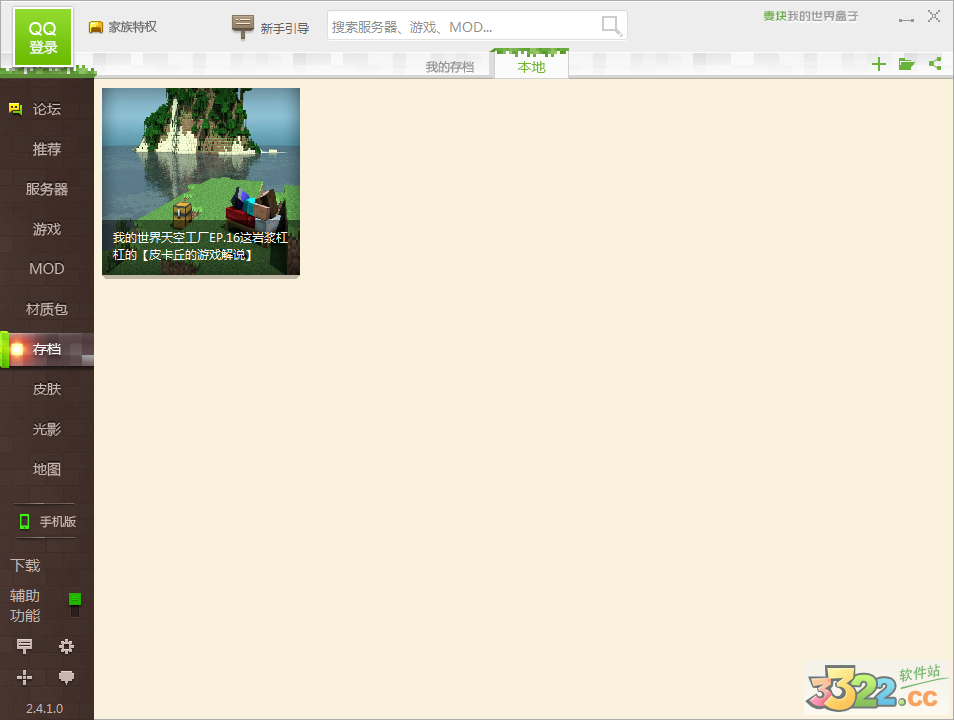Close the 我的世界盒子 window
Viewport: 954px width, 720px height.
pyautogui.click(x=934, y=16)
